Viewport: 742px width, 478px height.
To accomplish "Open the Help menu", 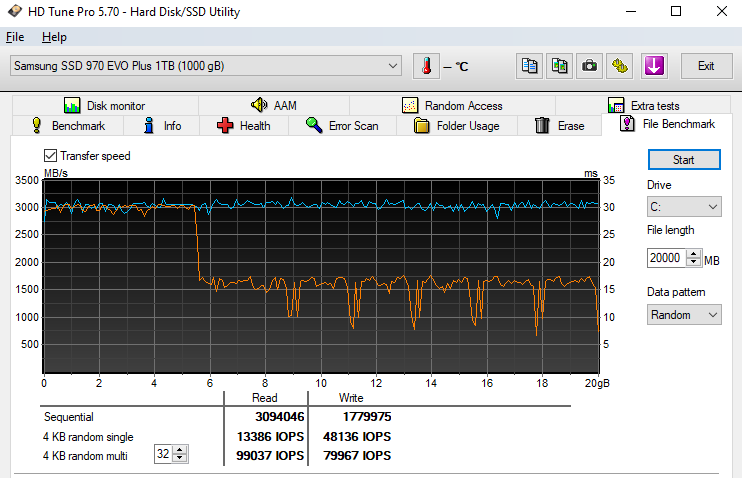I will (x=54, y=37).
